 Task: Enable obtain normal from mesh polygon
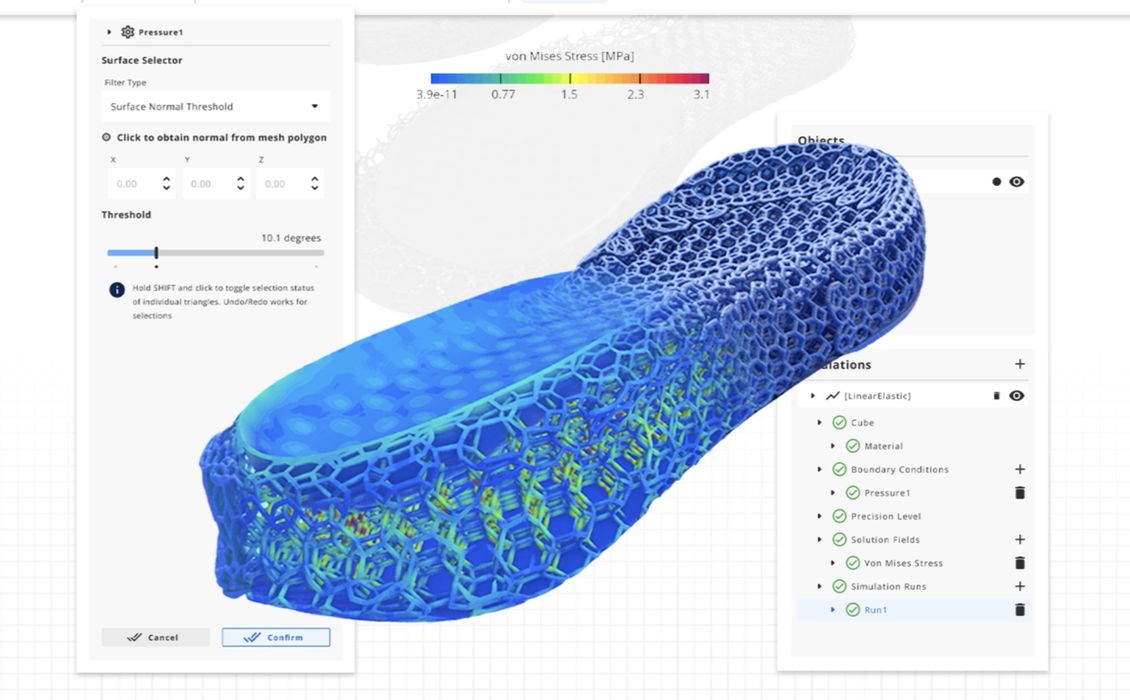click(x=107, y=138)
